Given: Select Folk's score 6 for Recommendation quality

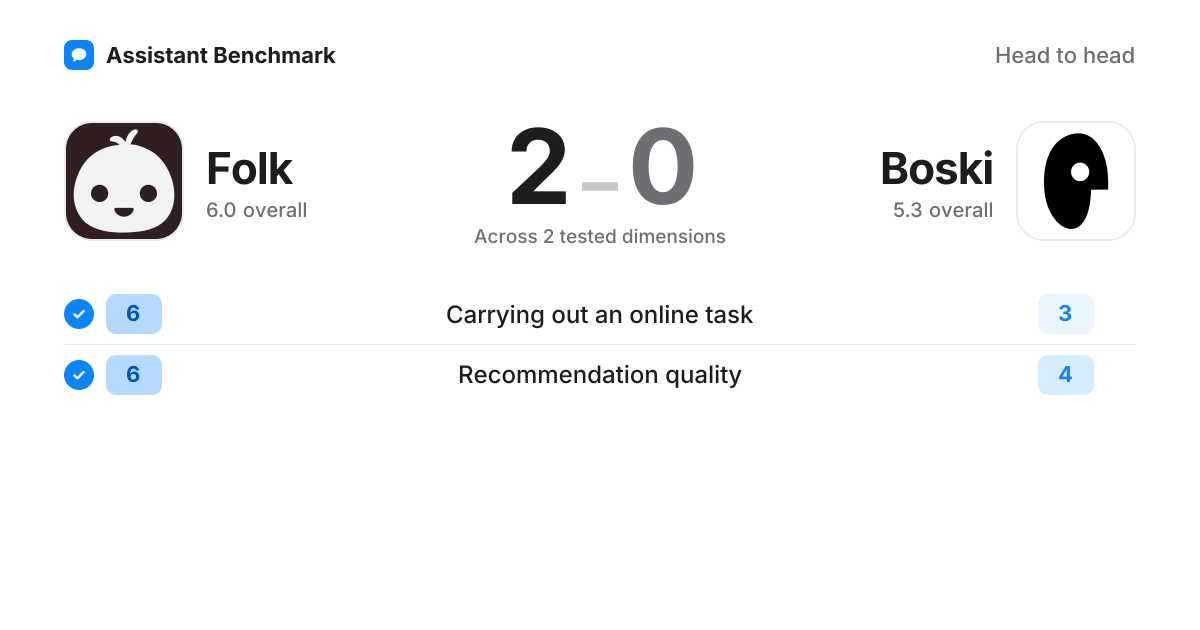Looking at the screenshot, I should (134, 375).
